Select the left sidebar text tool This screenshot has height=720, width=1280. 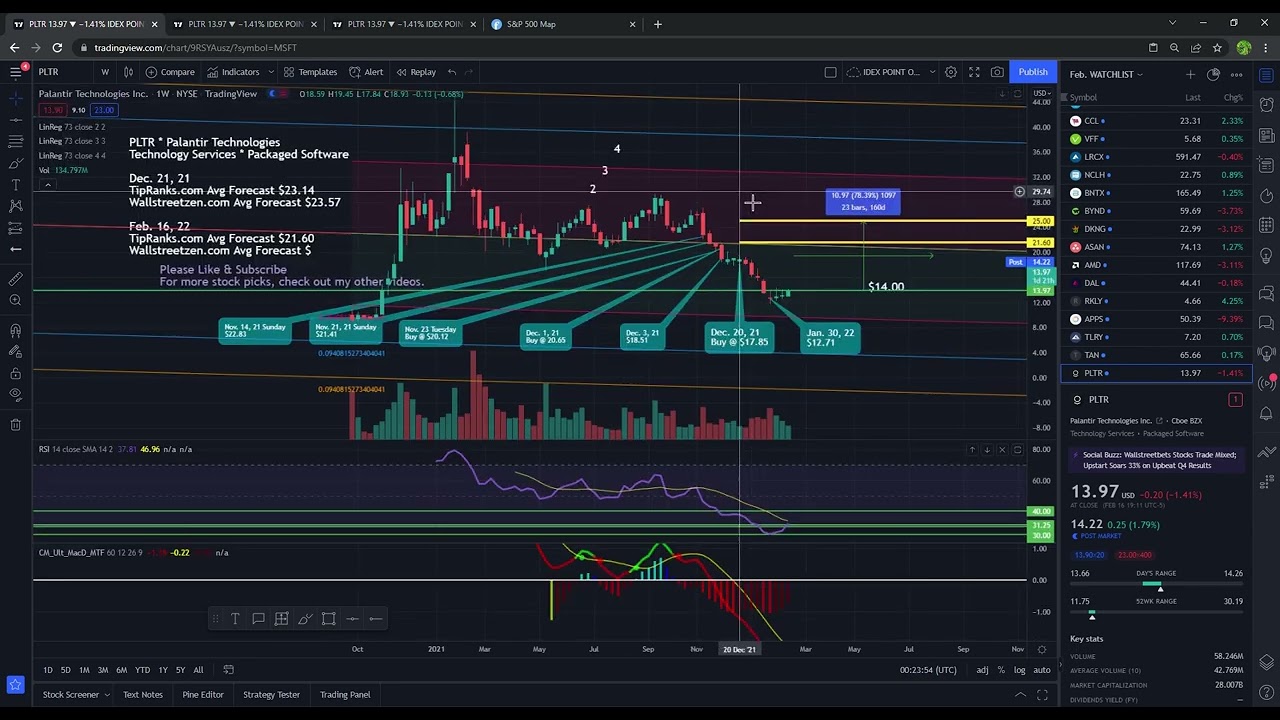click(15, 185)
